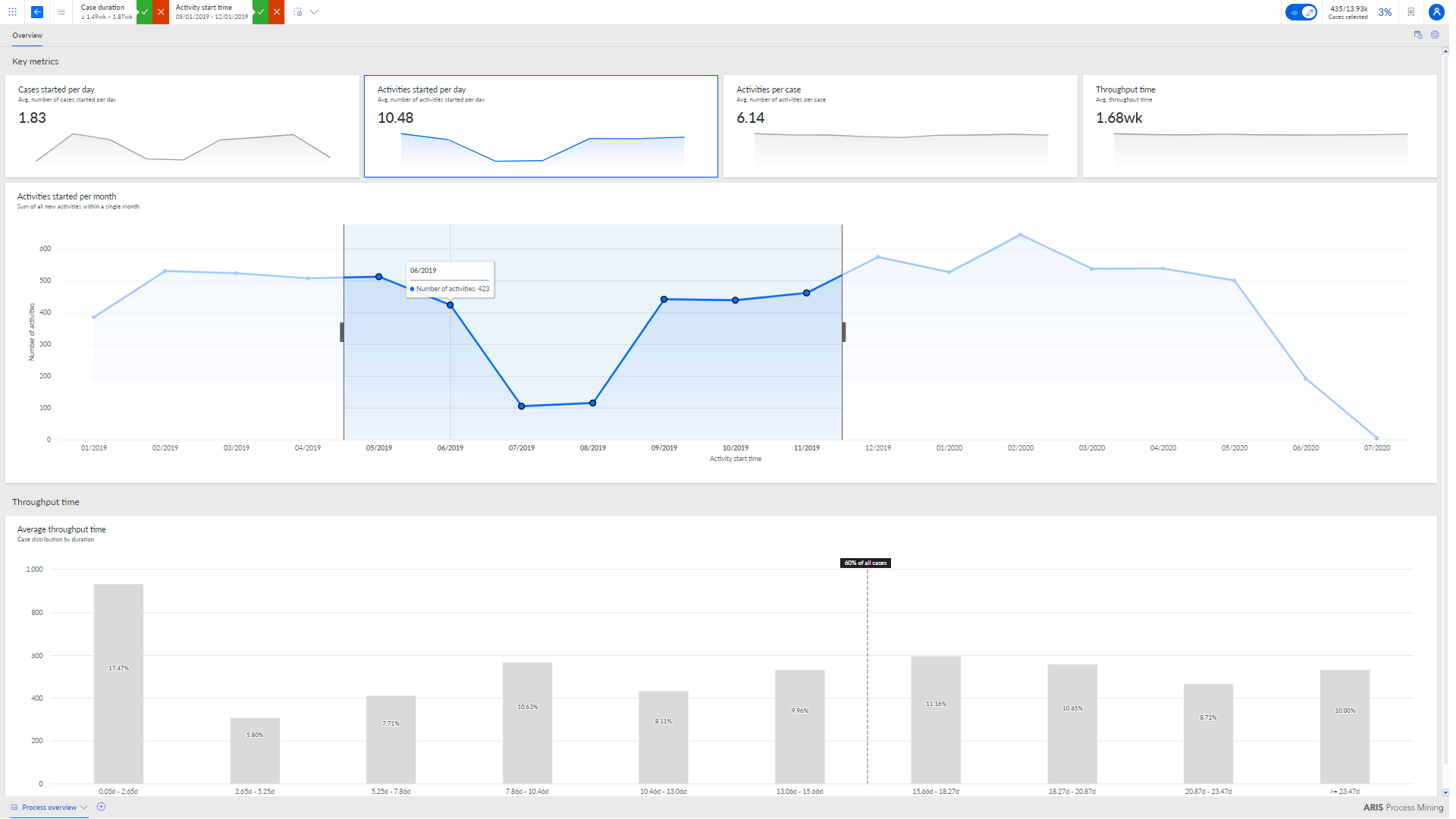Click the 08/2019 data point

593,403
